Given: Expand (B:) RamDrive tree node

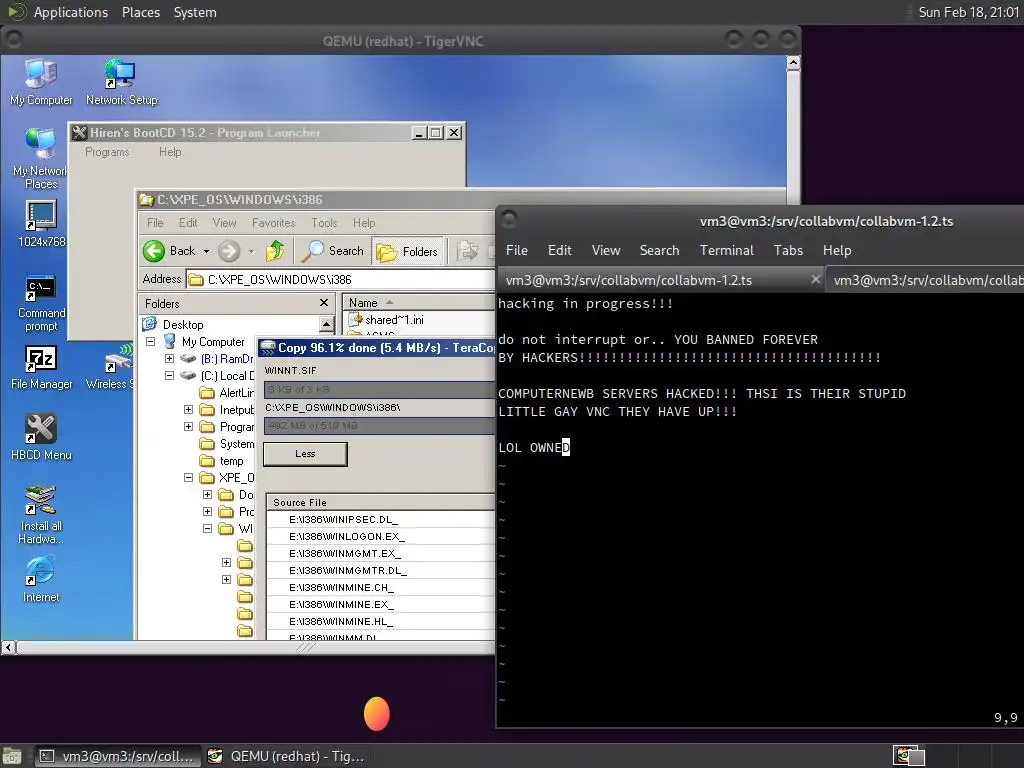Looking at the screenshot, I should point(169,359).
